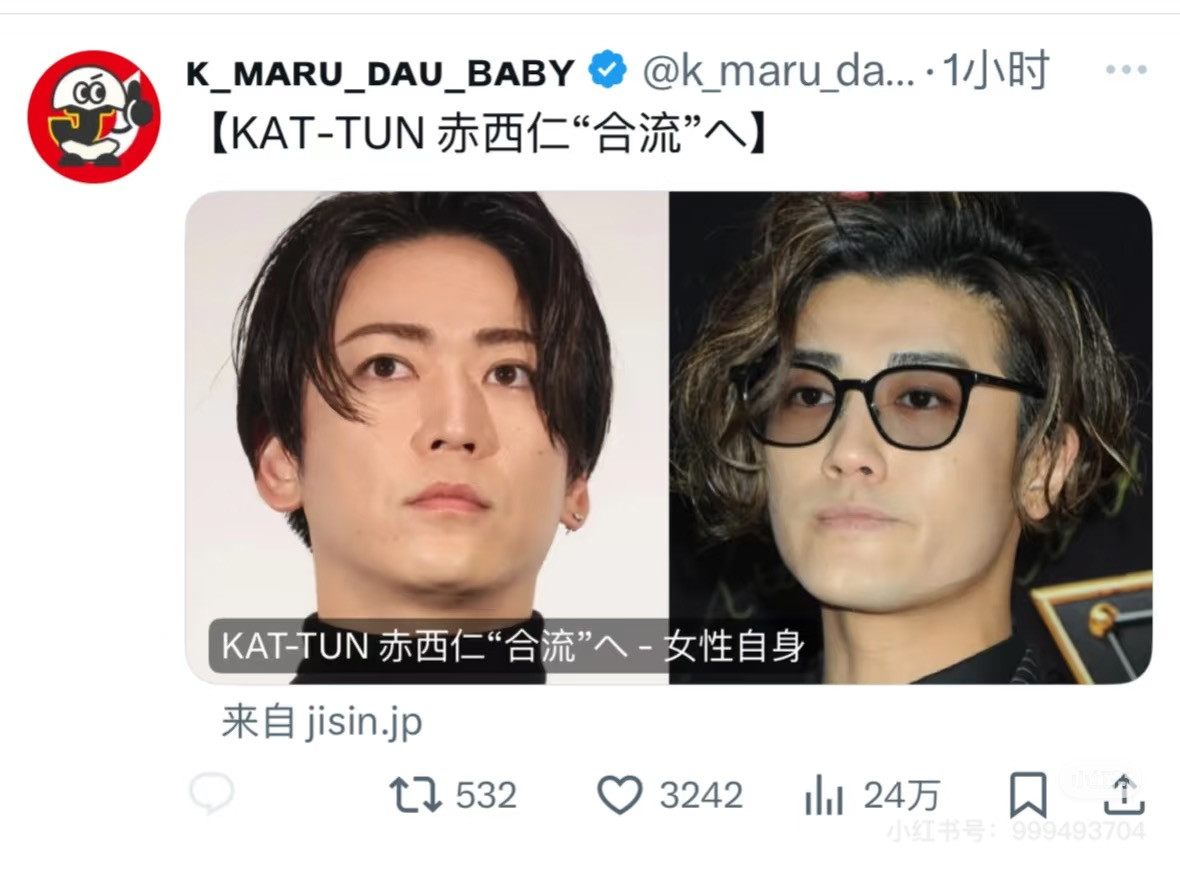Like the post with heart icon
This screenshot has height=872, width=1180.
point(619,795)
